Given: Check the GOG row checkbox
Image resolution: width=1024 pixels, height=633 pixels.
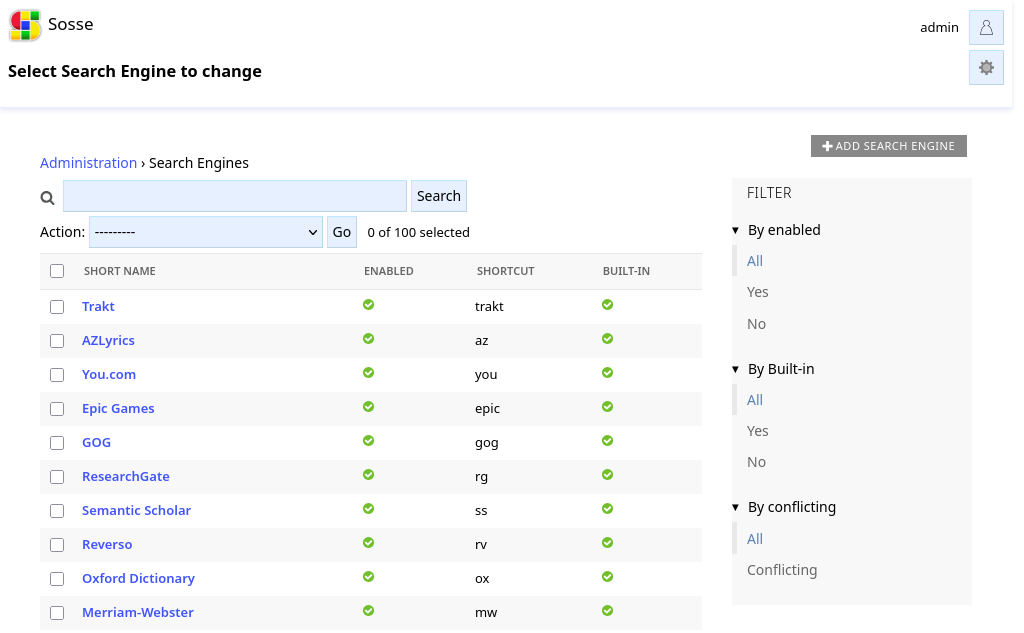Looking at the screenshot, I should coord(57,443).
